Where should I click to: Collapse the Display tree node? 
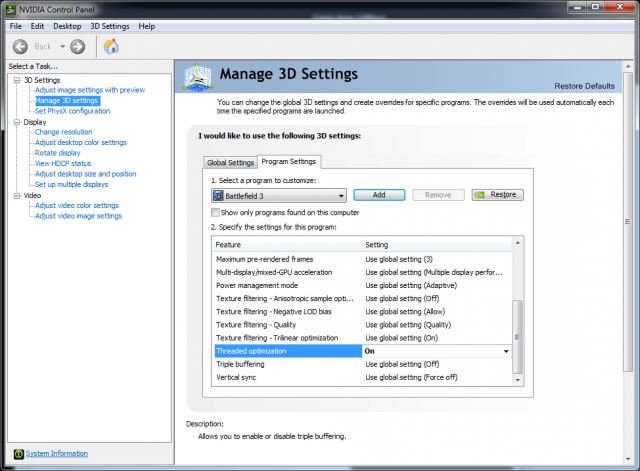(x=17, y=122)
